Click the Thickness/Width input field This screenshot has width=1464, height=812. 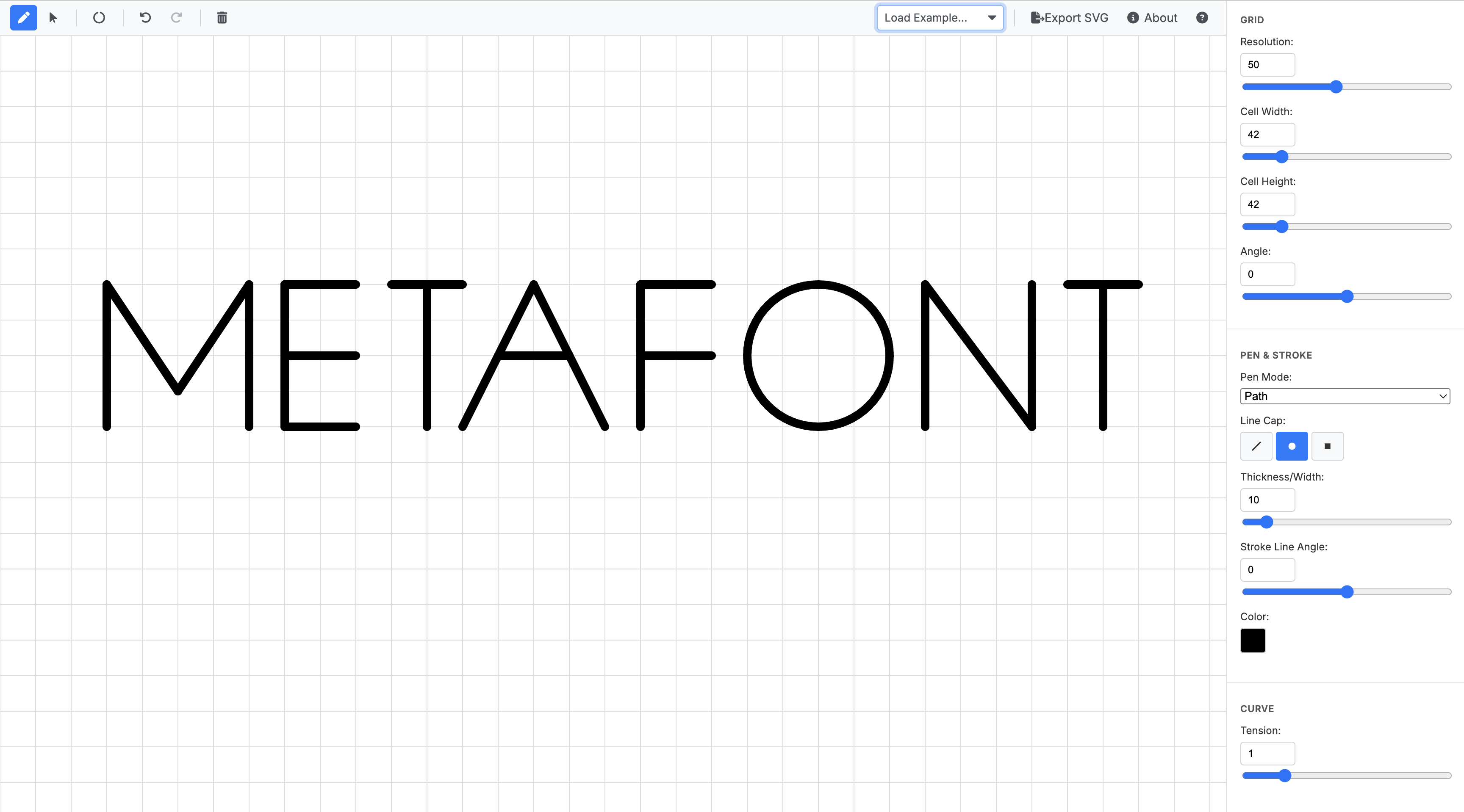(x=1267, y=500)
